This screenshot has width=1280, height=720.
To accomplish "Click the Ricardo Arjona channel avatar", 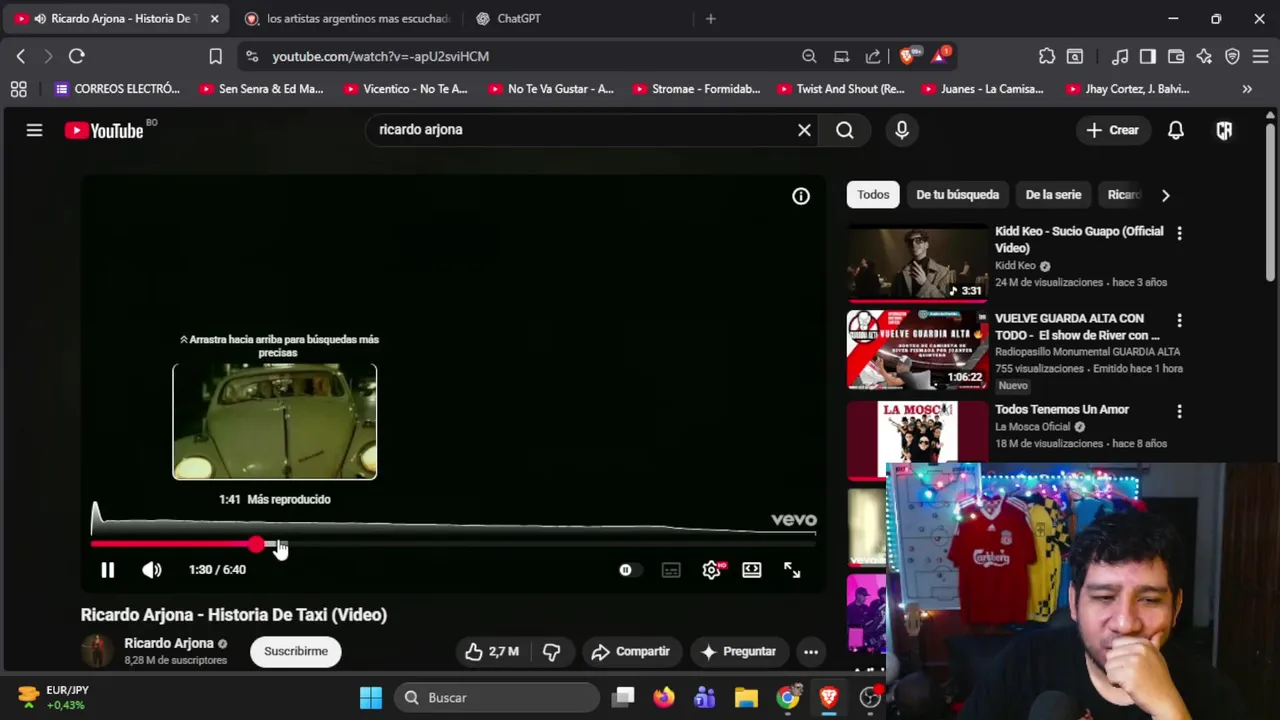I will (97, 651).
